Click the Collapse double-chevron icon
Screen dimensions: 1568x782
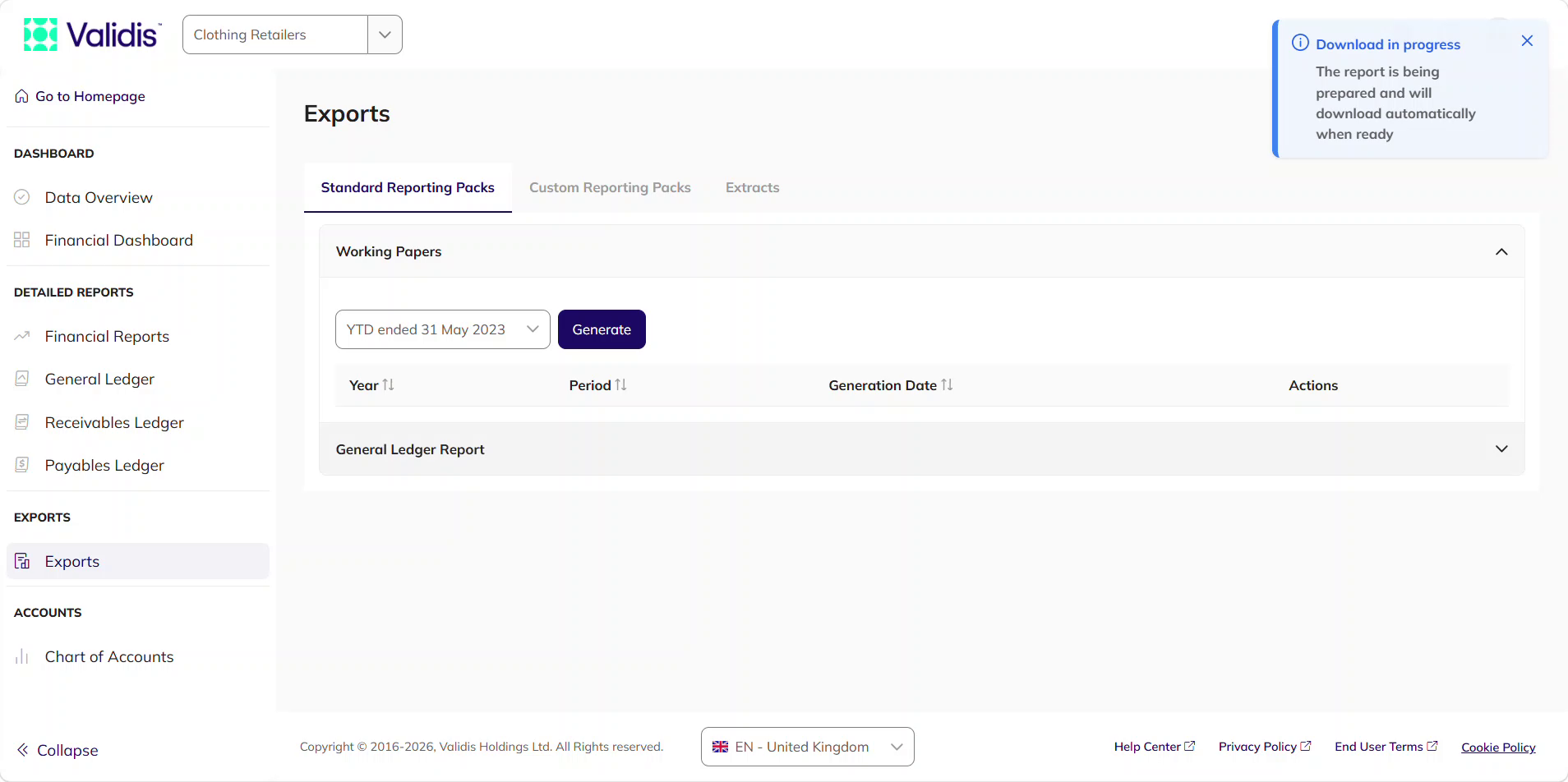(23, 750)
